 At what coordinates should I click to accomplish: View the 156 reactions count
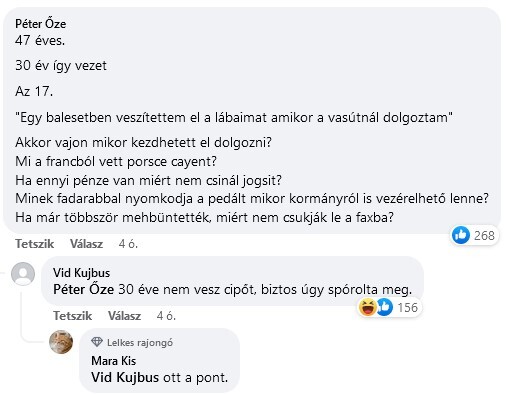point(407,307)
